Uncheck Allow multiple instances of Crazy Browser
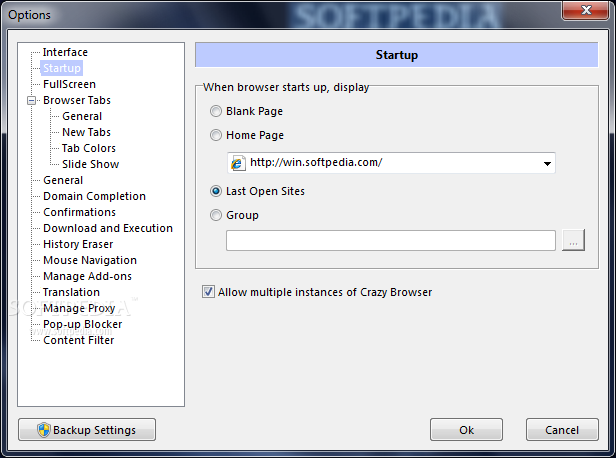 (x=208, y=292)
